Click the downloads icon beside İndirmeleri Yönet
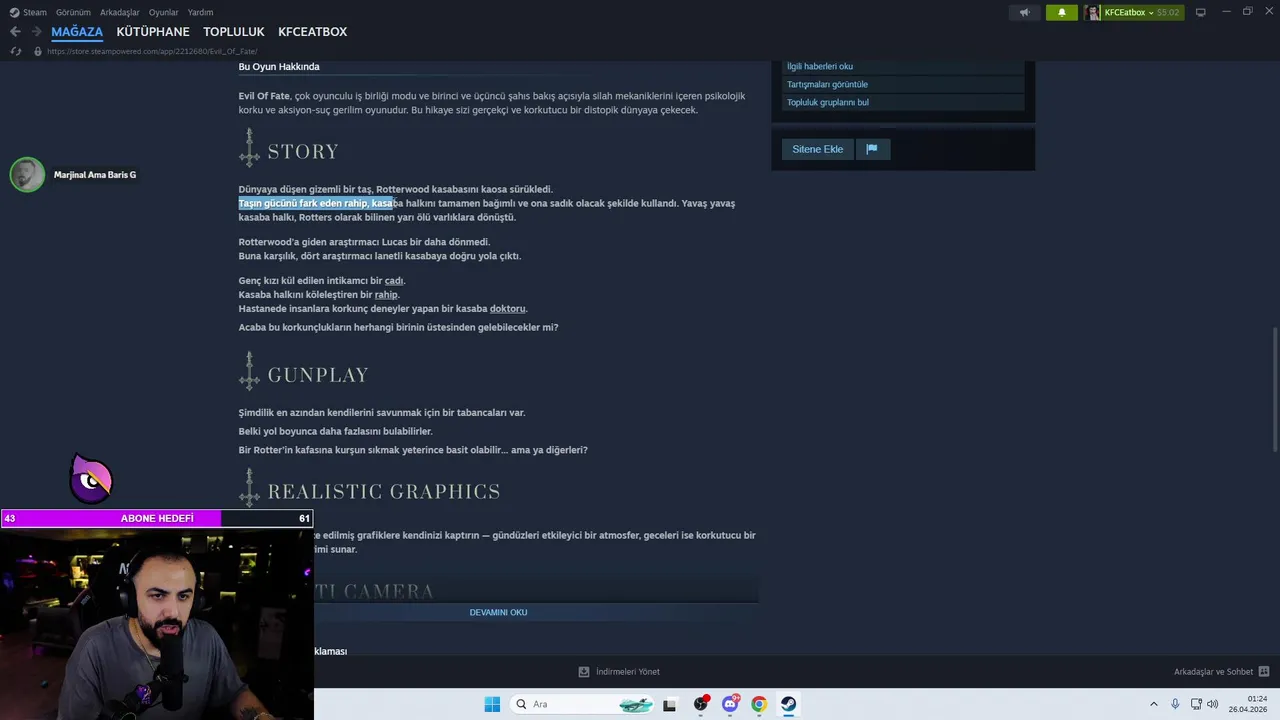This screenshot has height=720, width=1280. click(584, 672)
